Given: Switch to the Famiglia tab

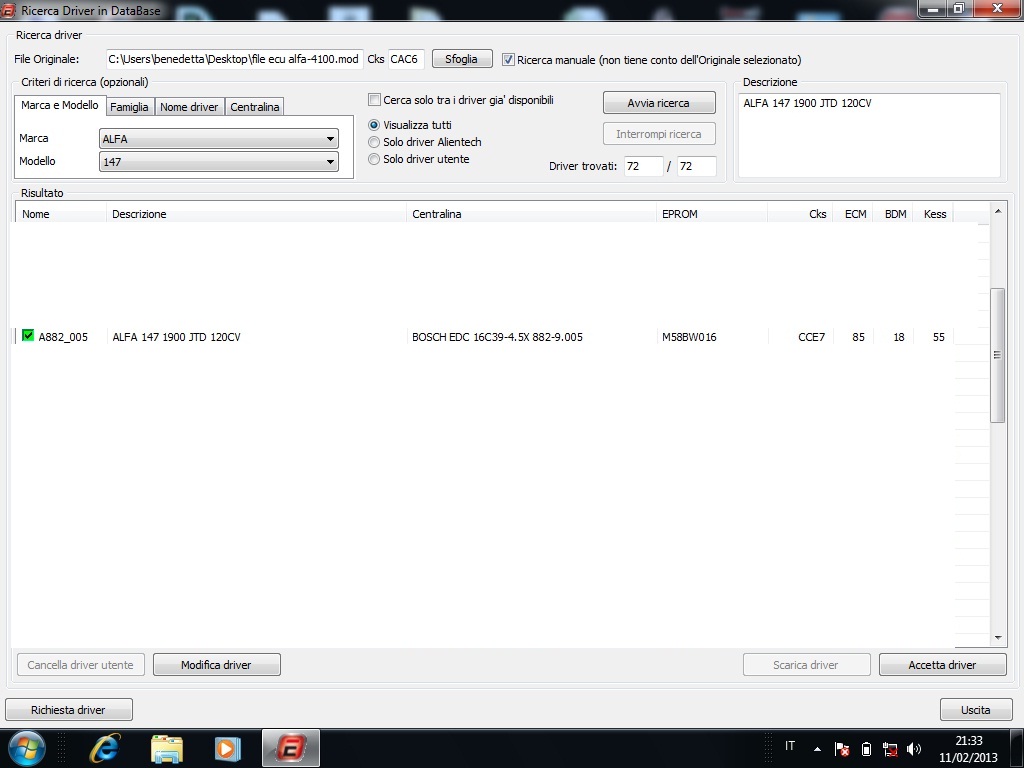Looking at the screenshot, I should point(129,106).
